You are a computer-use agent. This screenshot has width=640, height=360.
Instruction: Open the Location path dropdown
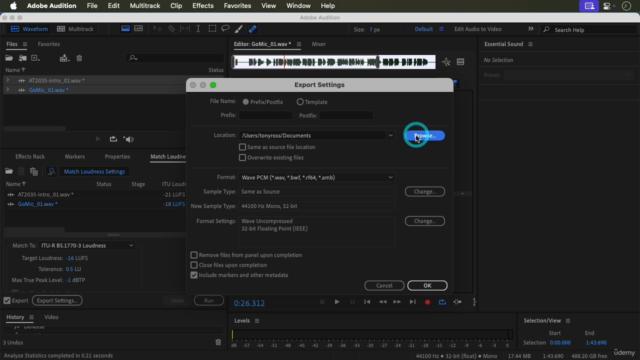390,136
